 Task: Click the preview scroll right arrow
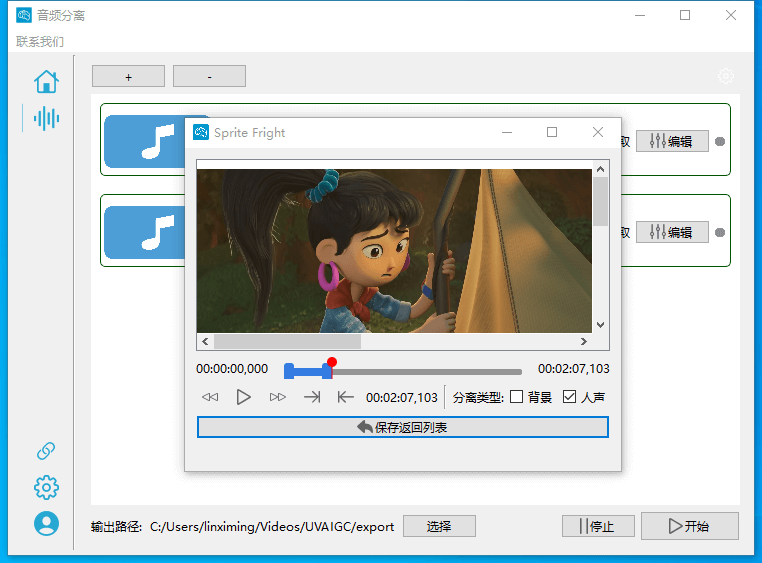584,341
